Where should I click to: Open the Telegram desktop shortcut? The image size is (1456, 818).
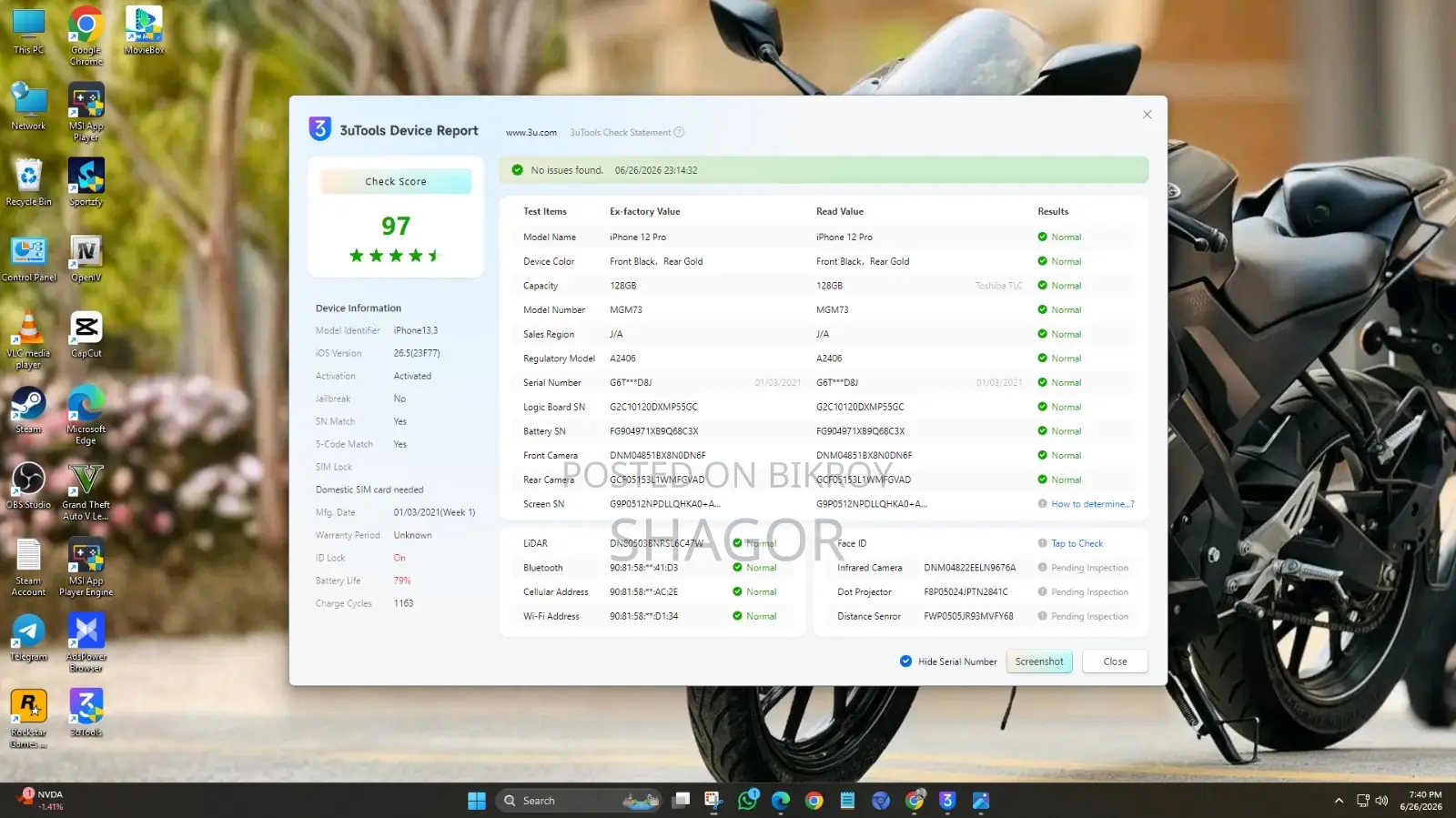pyautogui.click(x=28, y=638)
